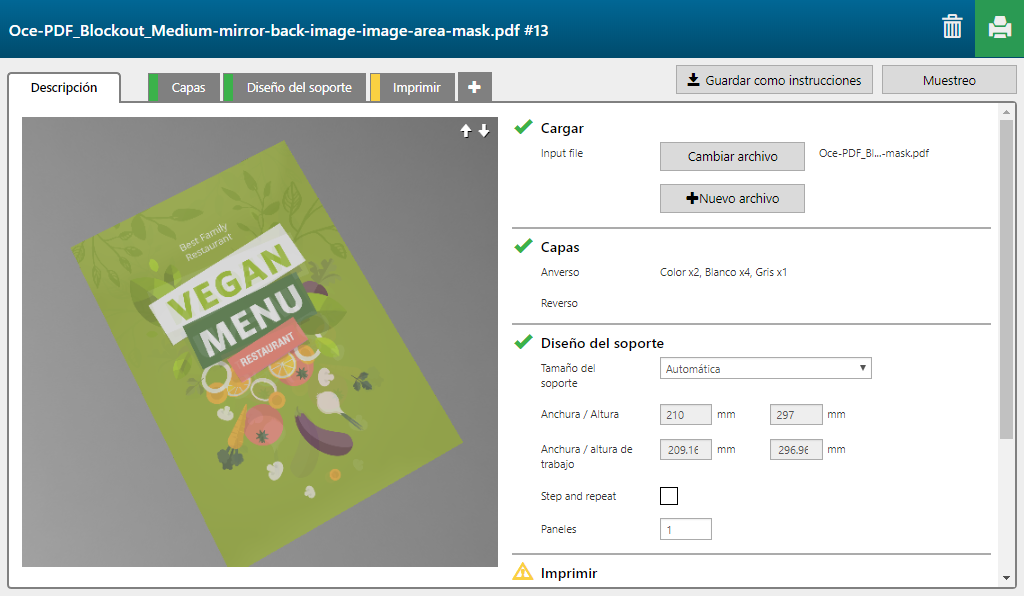Click the green checkmark beside Capas section
The image size is (1024, 596).
tap(523, 246)
